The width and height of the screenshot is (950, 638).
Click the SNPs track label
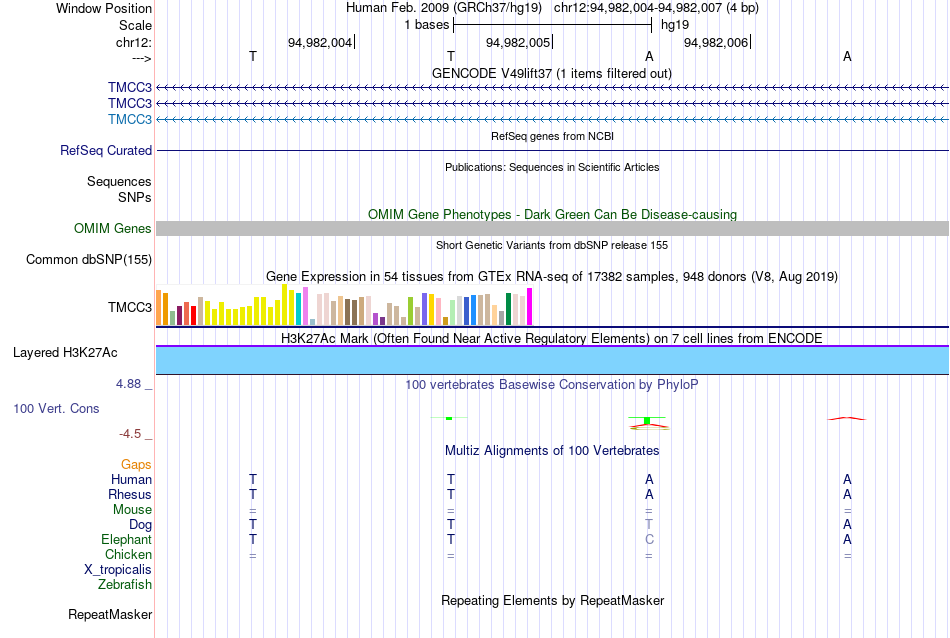click(135, 198)
